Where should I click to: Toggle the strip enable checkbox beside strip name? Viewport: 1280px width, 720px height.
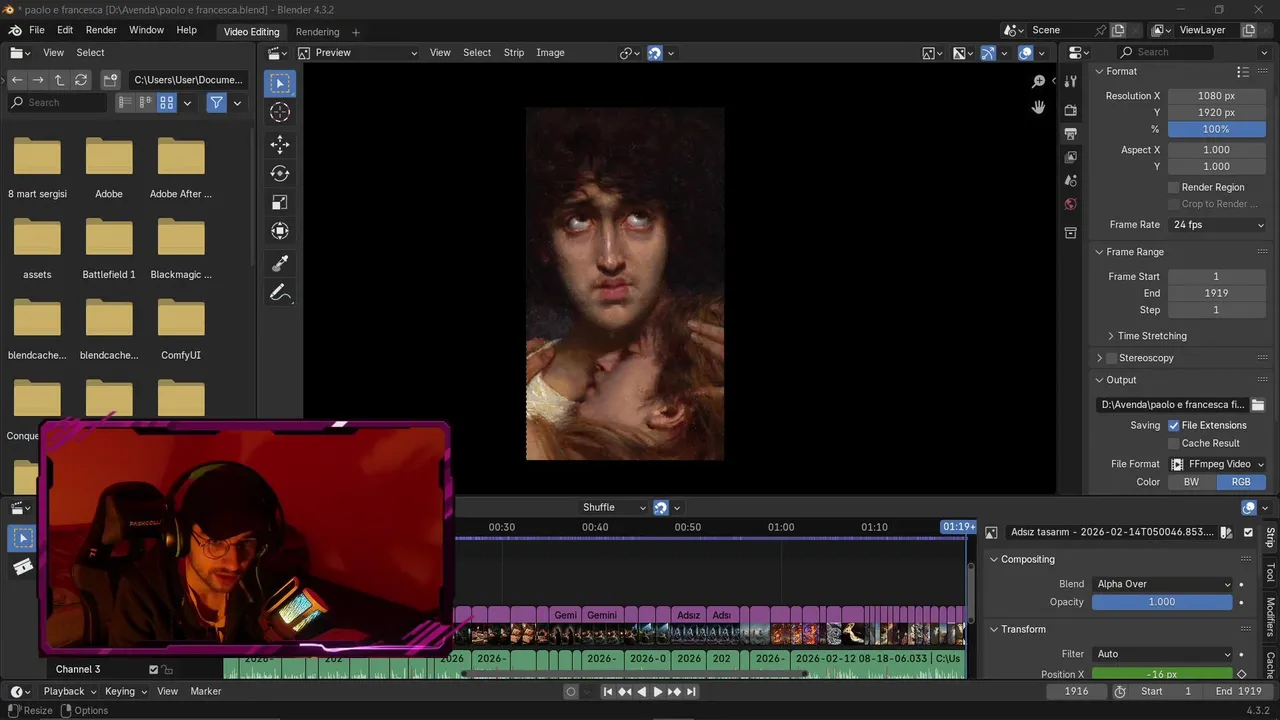point(1248,533)
